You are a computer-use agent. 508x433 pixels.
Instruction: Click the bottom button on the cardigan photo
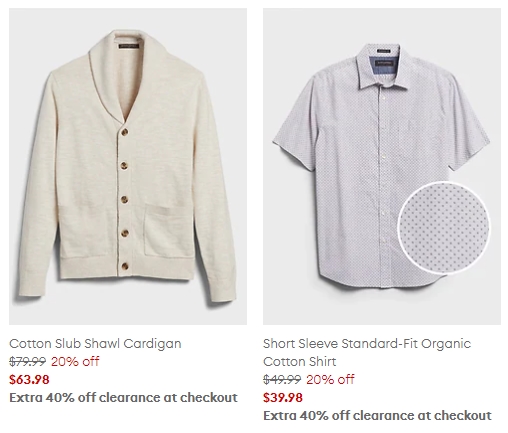125,266
